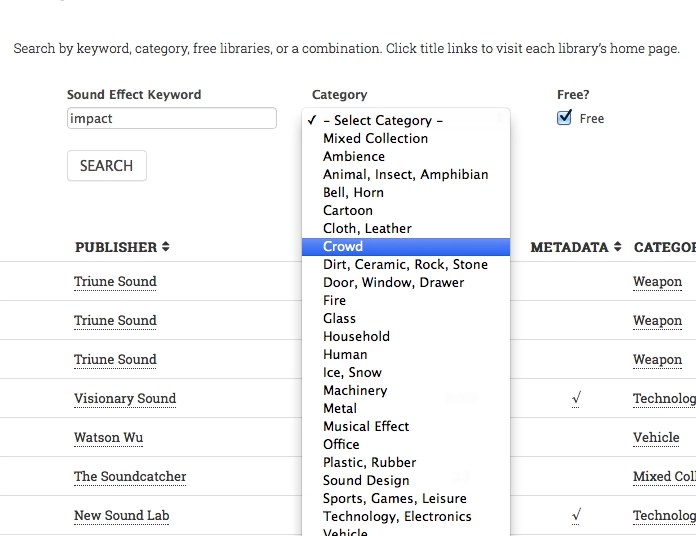Choose Household in the dropdown
696x536 pixels.
click(x=406, y=336)
